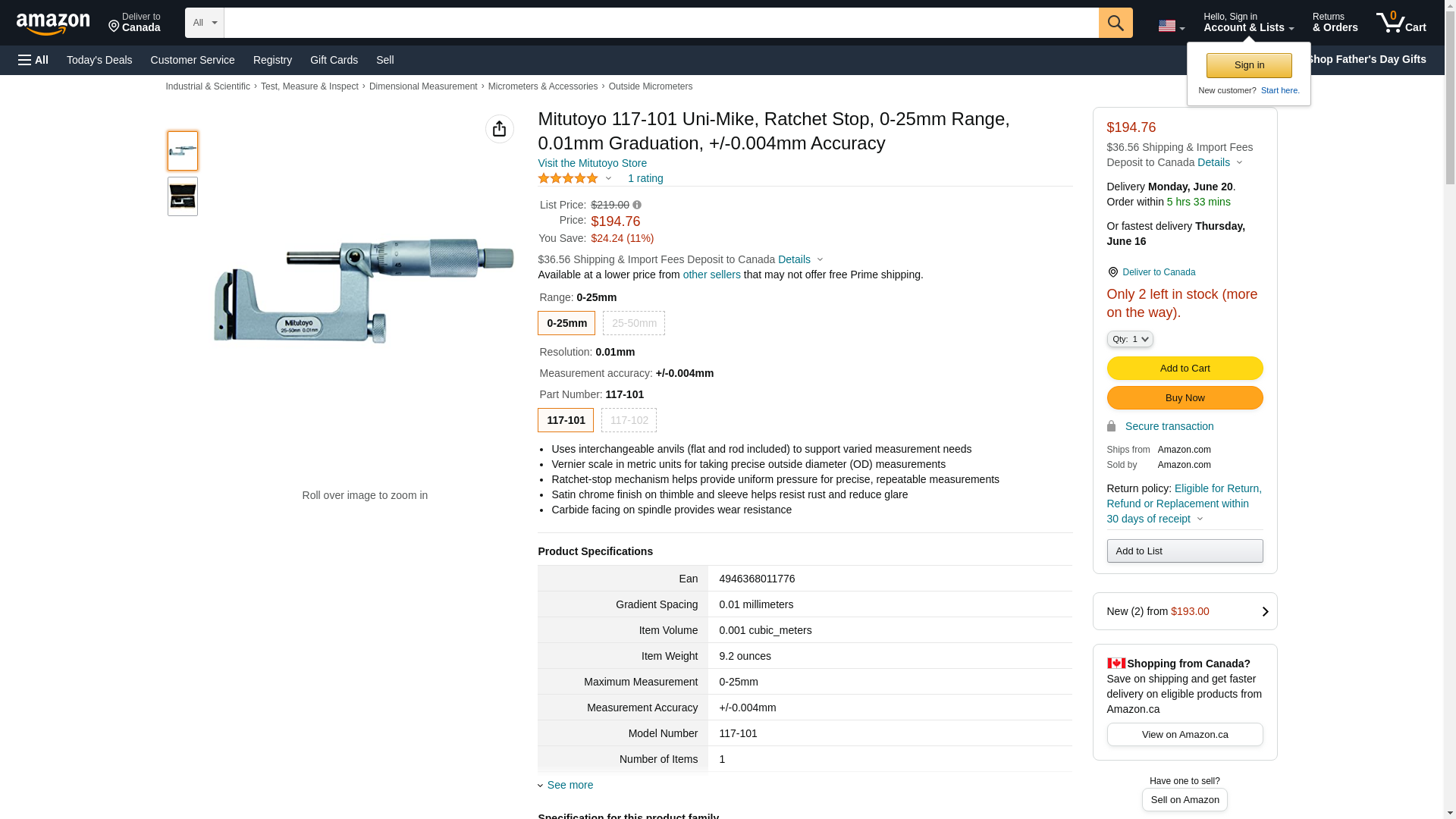Click the list price info icon
This screenshot has height=819, width=1456.
637,205
